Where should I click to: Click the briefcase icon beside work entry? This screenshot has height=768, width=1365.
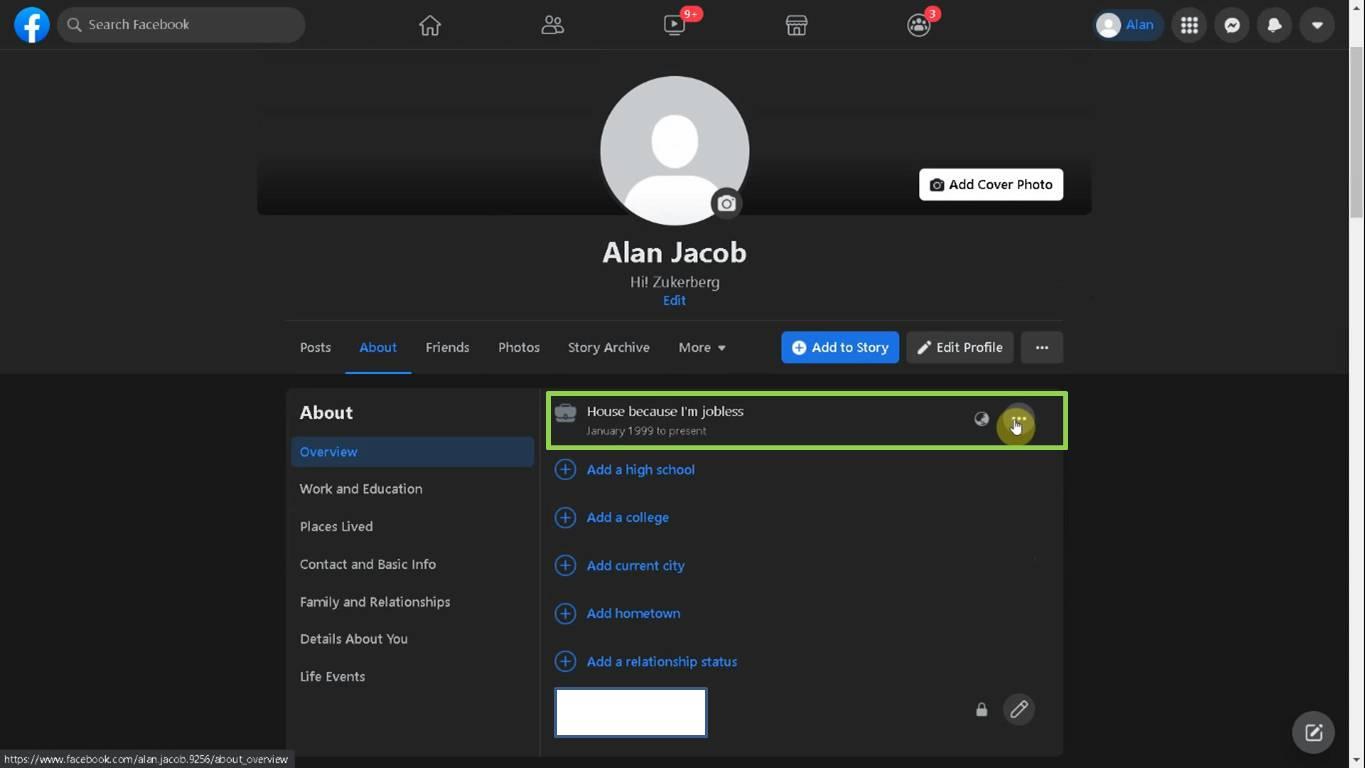[565, 414]
